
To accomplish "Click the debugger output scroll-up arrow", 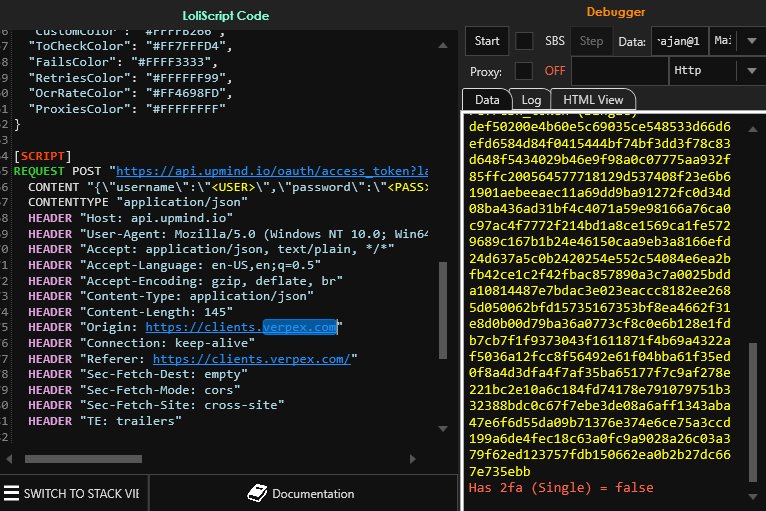I will click(753, 129).
